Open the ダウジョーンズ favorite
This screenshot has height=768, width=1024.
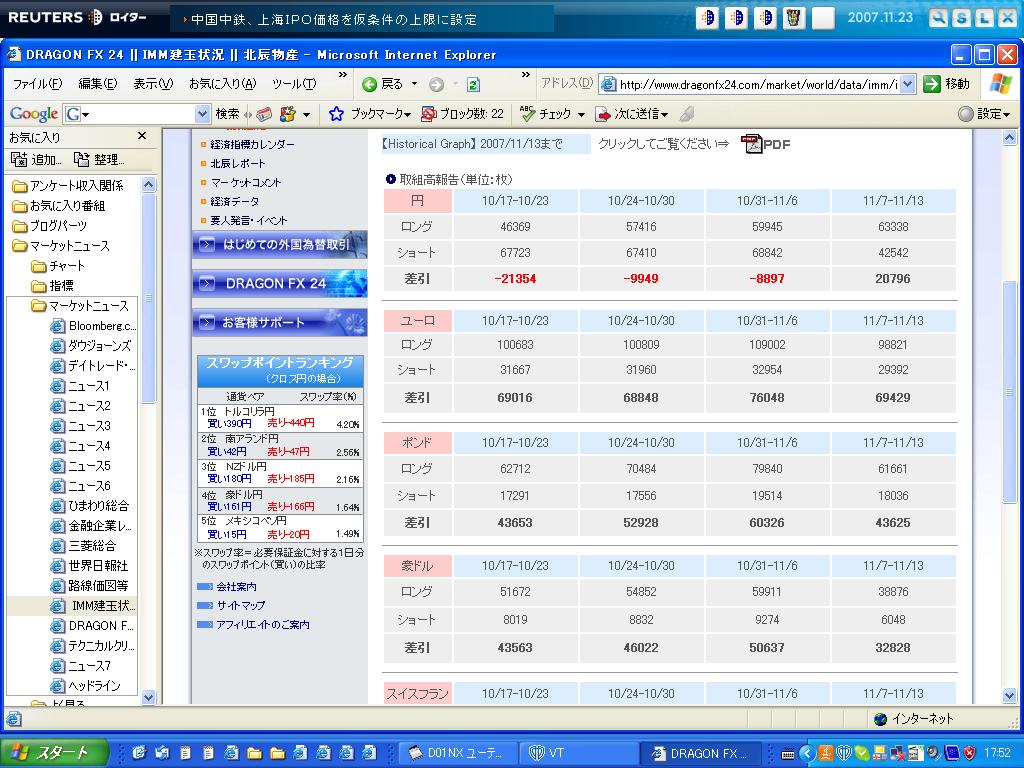(x=91, y=345)
